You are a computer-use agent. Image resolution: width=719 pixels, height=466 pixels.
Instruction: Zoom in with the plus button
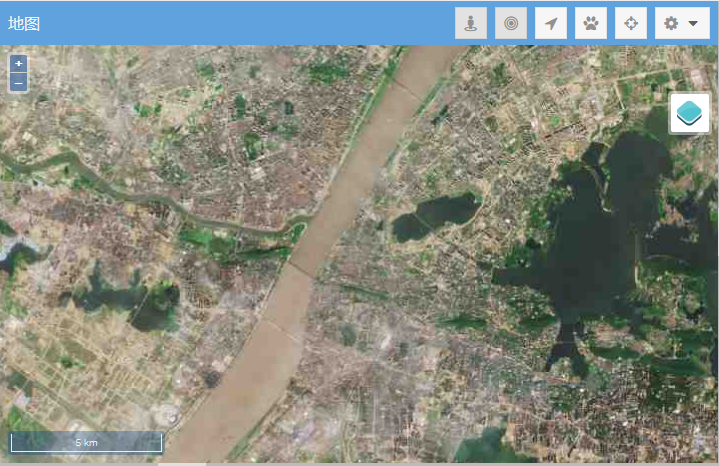pos(18,64)
